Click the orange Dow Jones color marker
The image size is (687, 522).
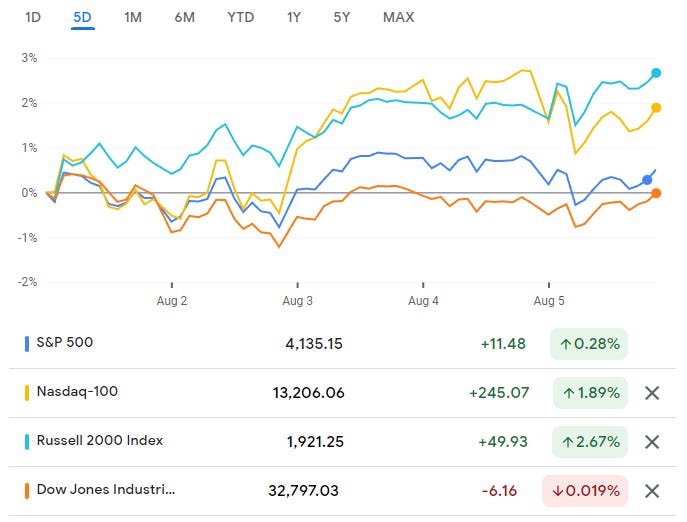click(x=27, y=491)
